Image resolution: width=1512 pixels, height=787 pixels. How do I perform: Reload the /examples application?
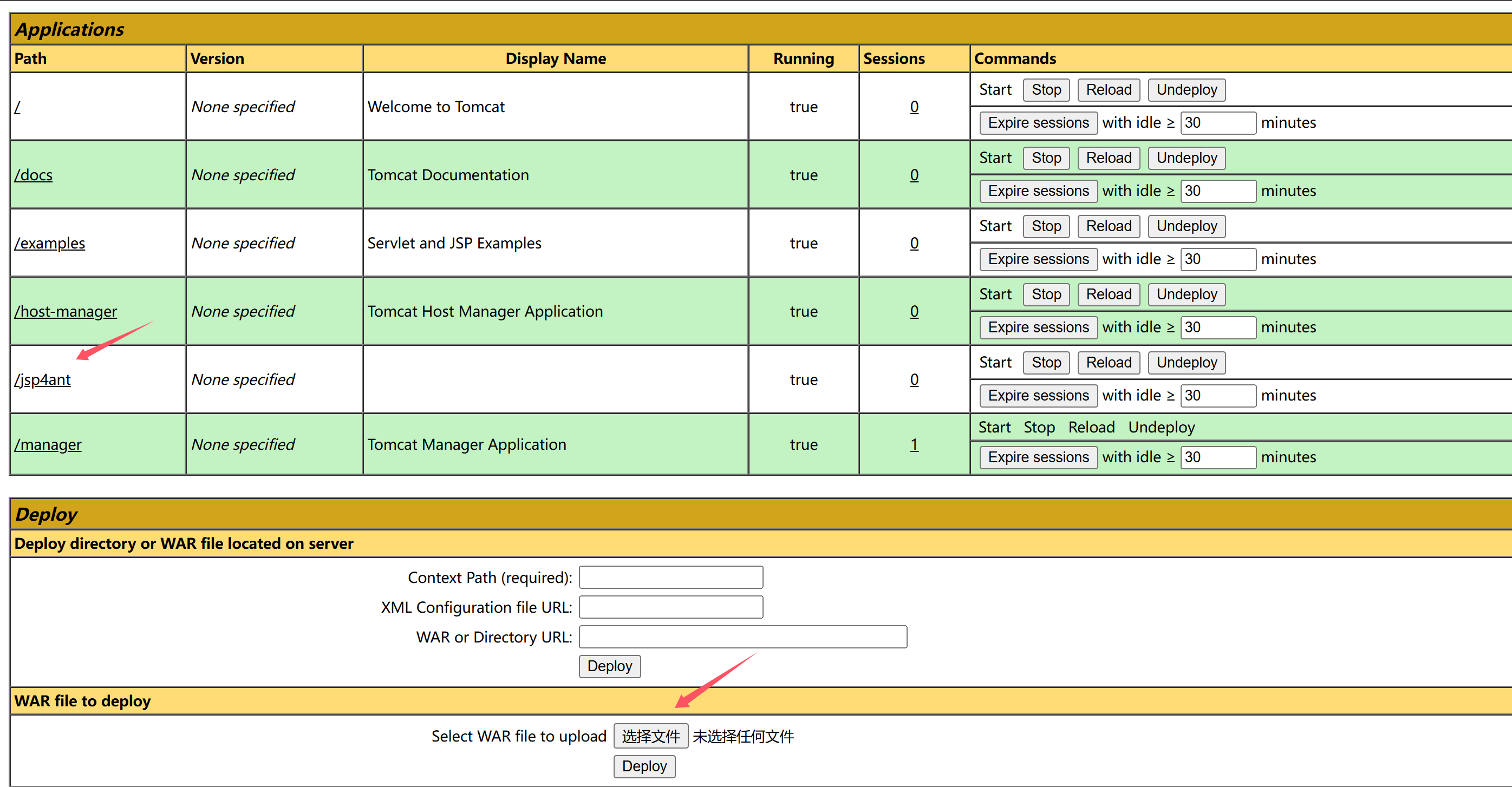click(x=1108, y=226)
